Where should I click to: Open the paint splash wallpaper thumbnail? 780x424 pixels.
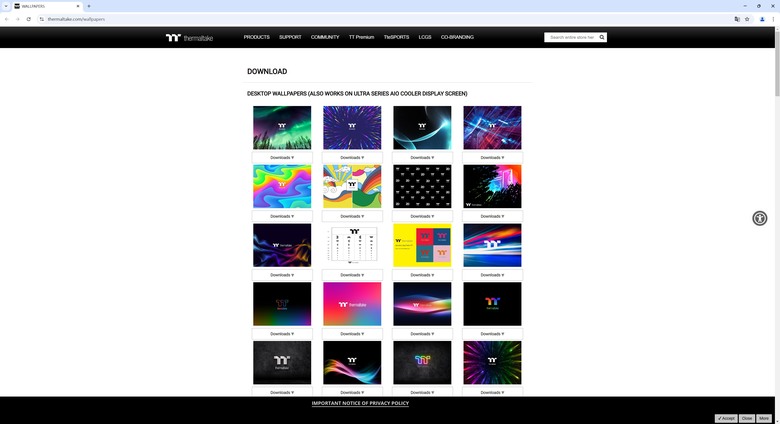(x=492, y=186)
